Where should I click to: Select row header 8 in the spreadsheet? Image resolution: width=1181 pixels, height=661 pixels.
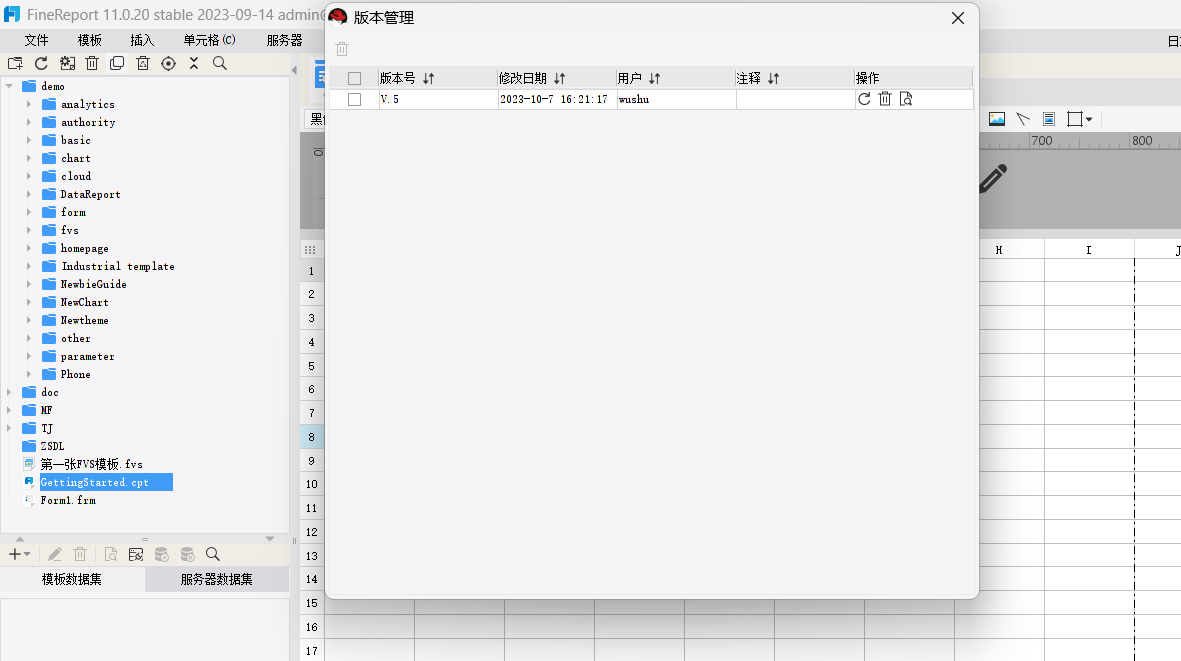312,437
